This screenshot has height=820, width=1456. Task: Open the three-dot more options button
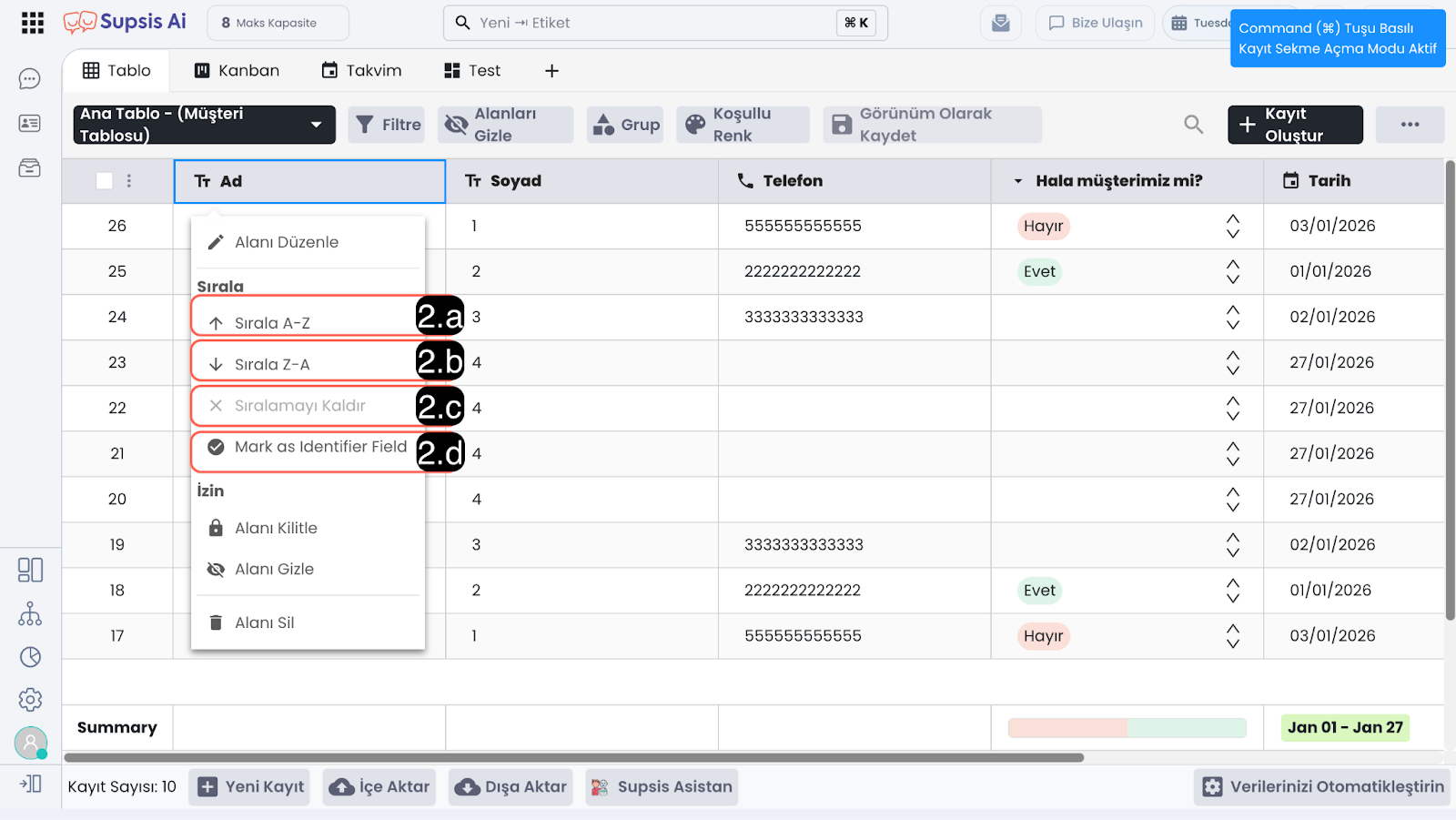coord(1410,125)
